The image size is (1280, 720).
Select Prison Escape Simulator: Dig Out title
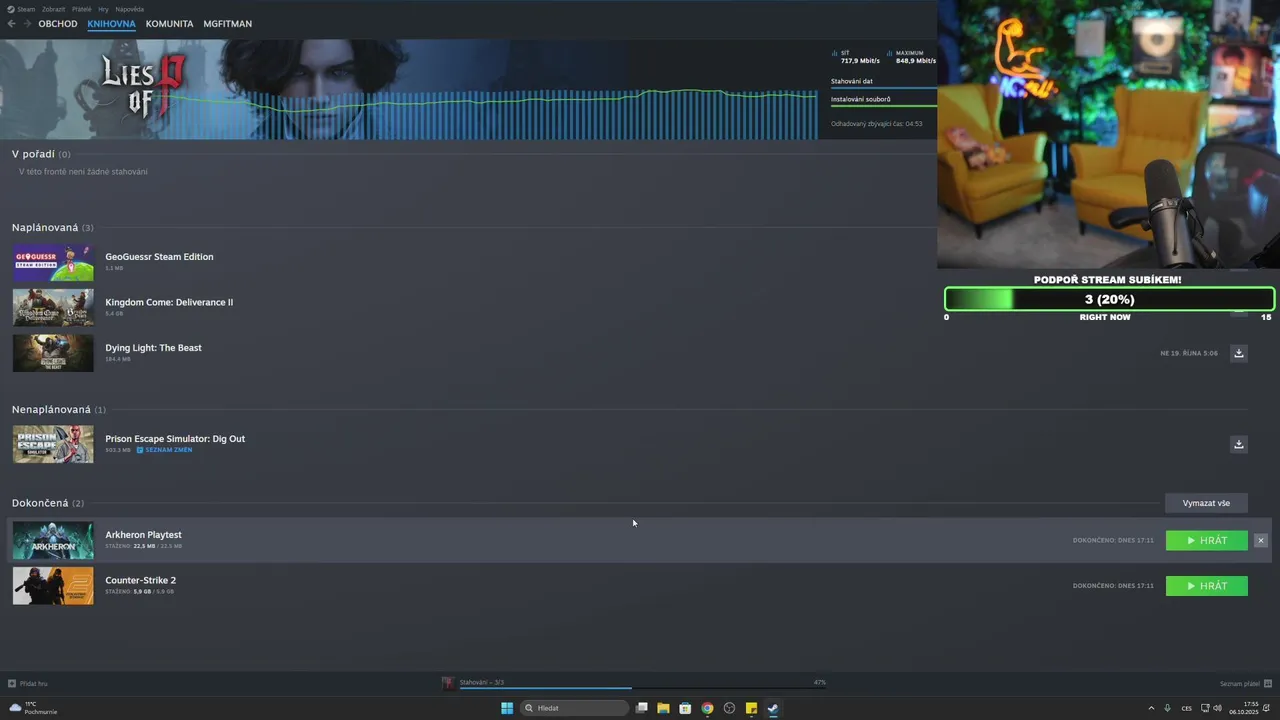175,439
